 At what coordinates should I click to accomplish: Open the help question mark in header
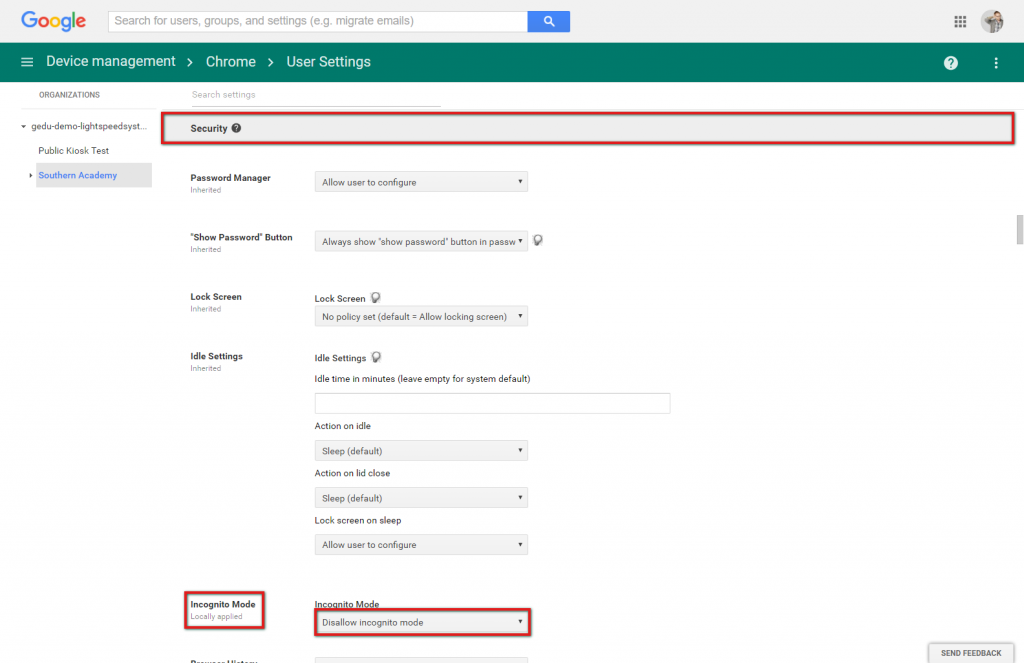951,63
